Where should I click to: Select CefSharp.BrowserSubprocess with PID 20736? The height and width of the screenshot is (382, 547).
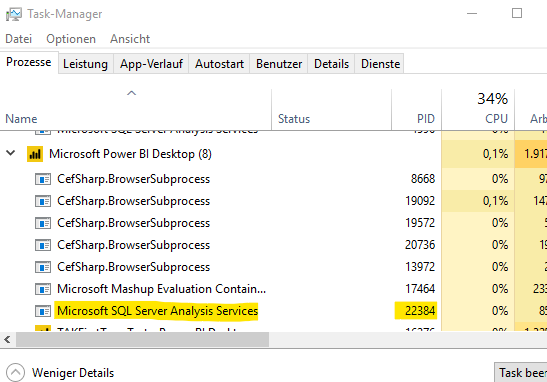pos(274,245)
